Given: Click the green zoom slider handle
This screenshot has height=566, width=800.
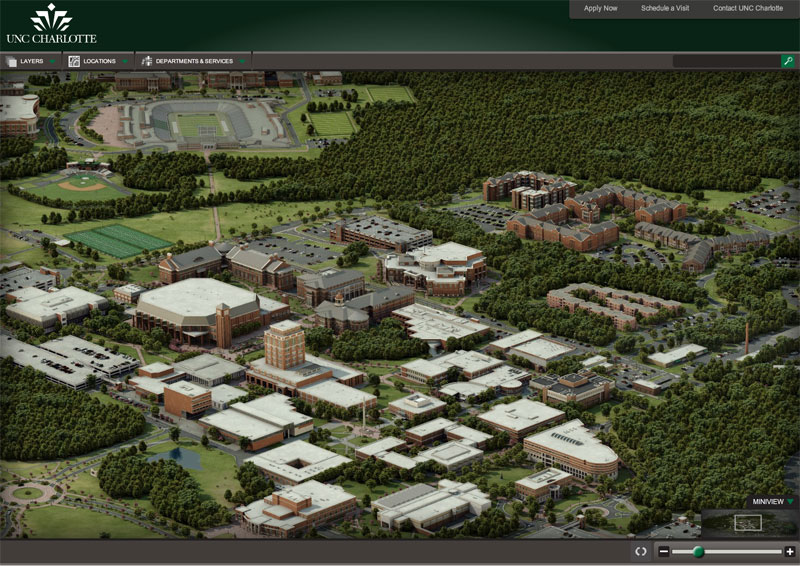Looking at the screenshot, I should (x=698, y=551).
